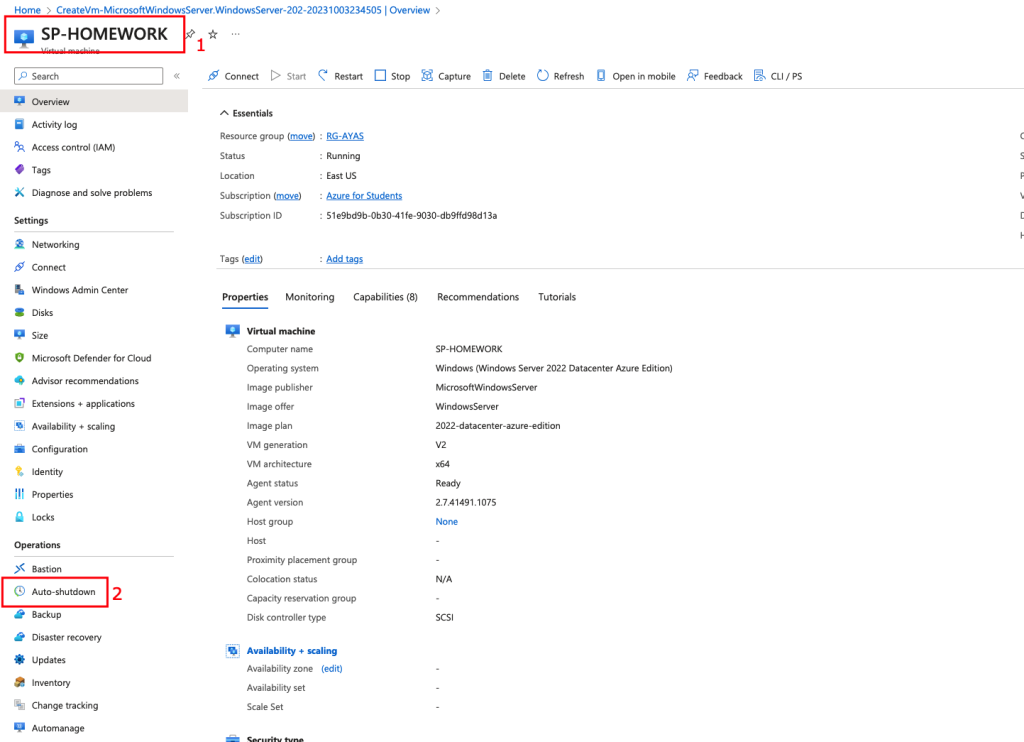The width and height of the screenshot is (1024, 742).
Task: Open the Recommendations tab
Action: 478,297
